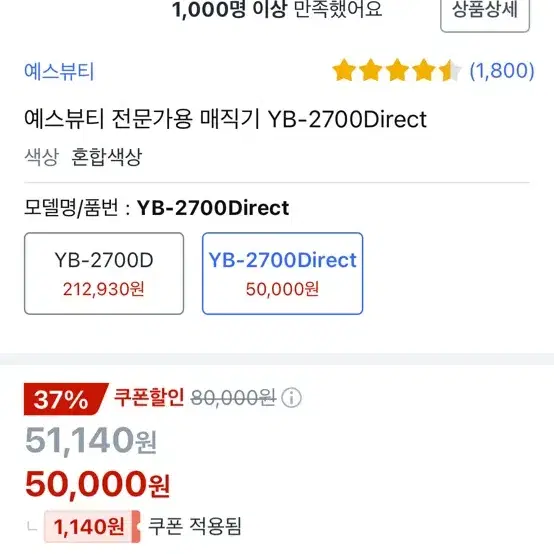Click the 모델명/품번 label
The image size is (554, 554).
pos(71,208)
